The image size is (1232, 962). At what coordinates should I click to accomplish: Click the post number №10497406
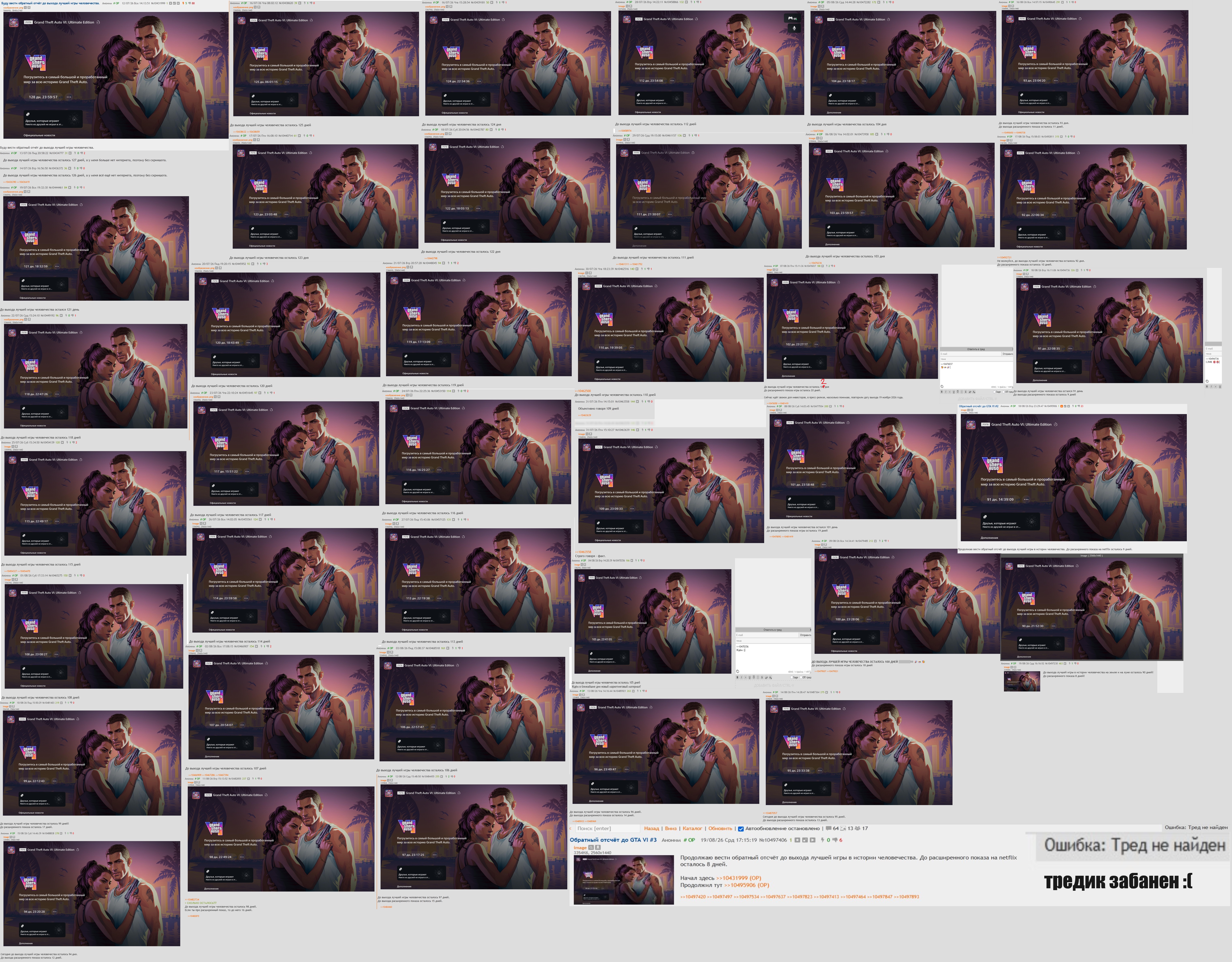click(773, 840)
